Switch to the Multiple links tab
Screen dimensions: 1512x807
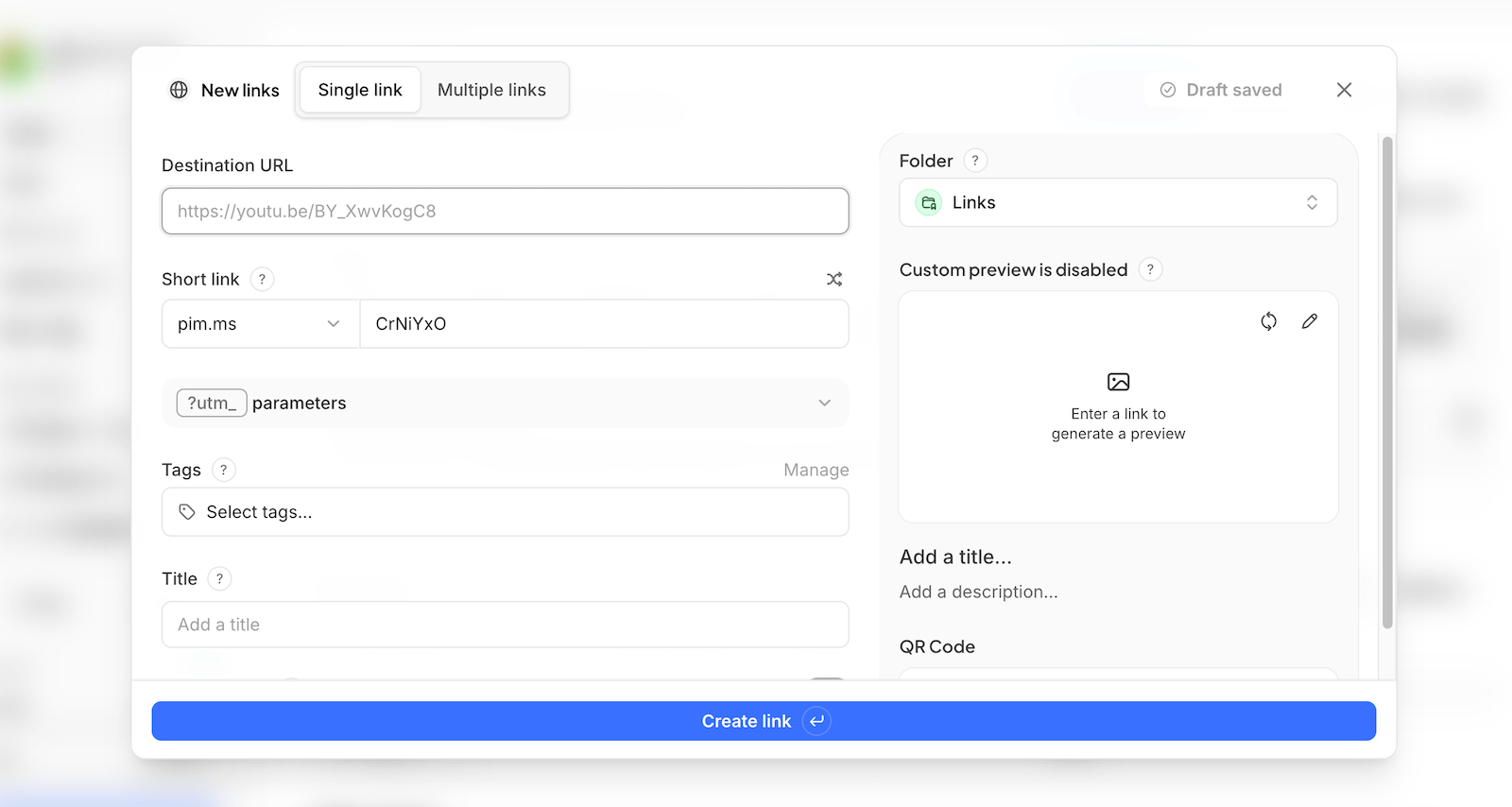click(491, 90)
